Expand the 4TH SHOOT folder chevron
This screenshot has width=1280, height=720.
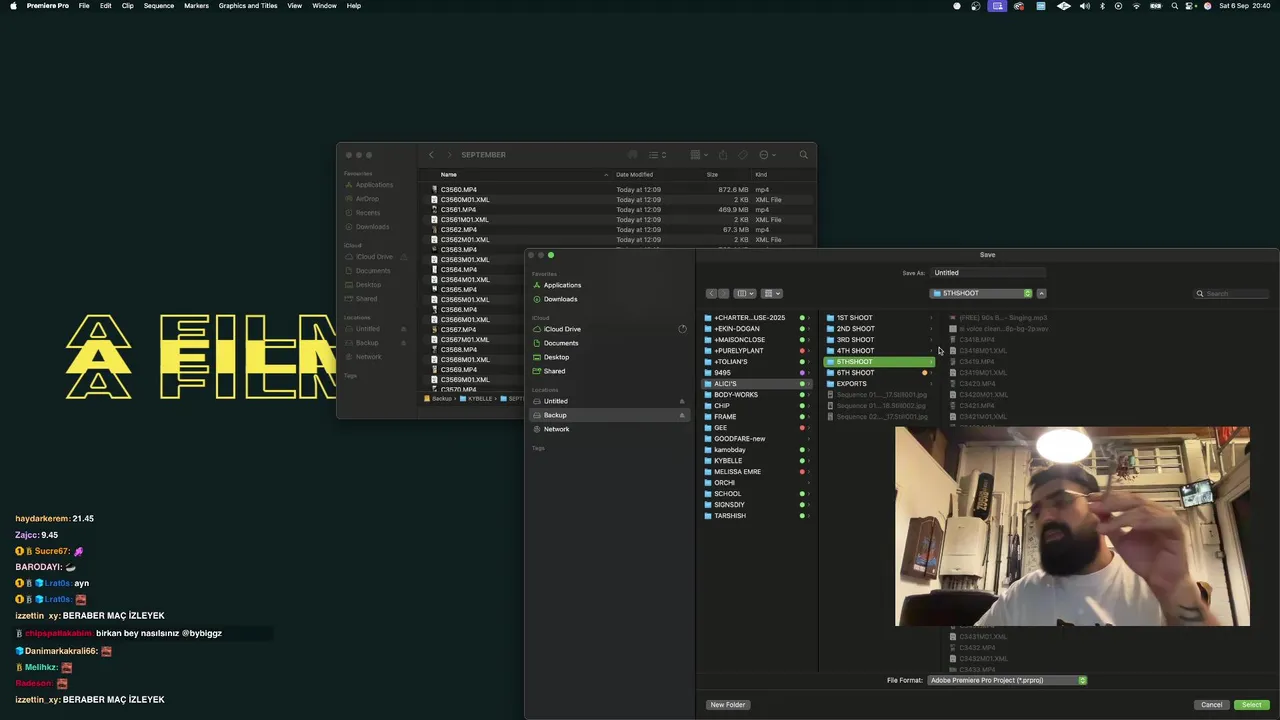[x=931, y=351]
